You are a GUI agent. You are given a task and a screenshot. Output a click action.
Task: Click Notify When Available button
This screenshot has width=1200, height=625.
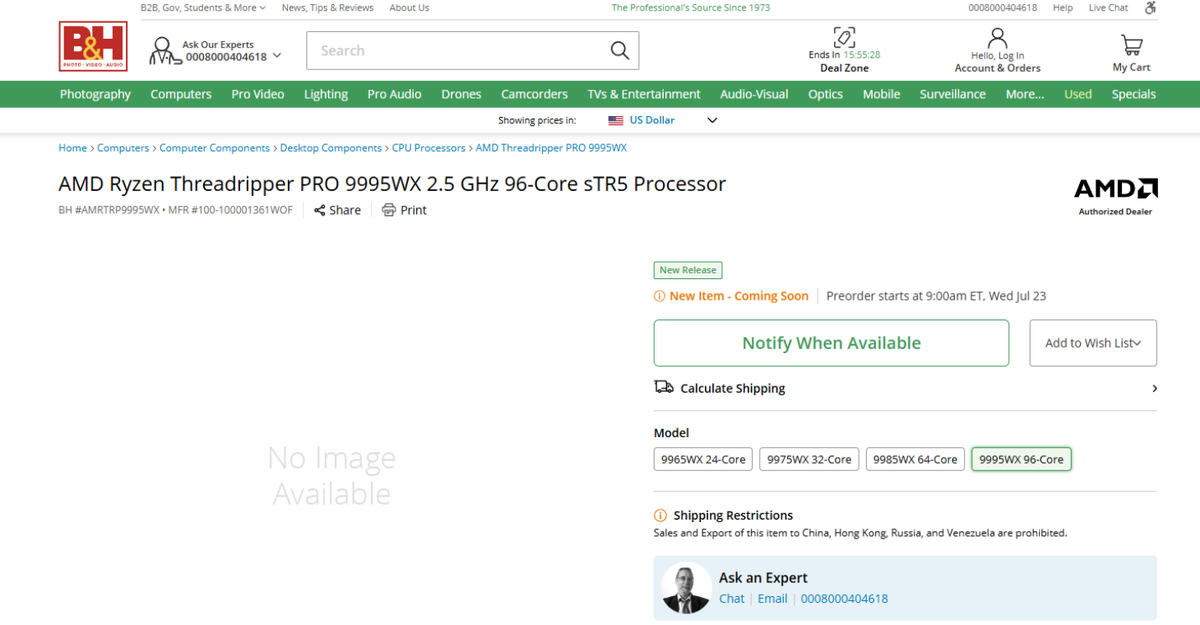pos(831,343)
